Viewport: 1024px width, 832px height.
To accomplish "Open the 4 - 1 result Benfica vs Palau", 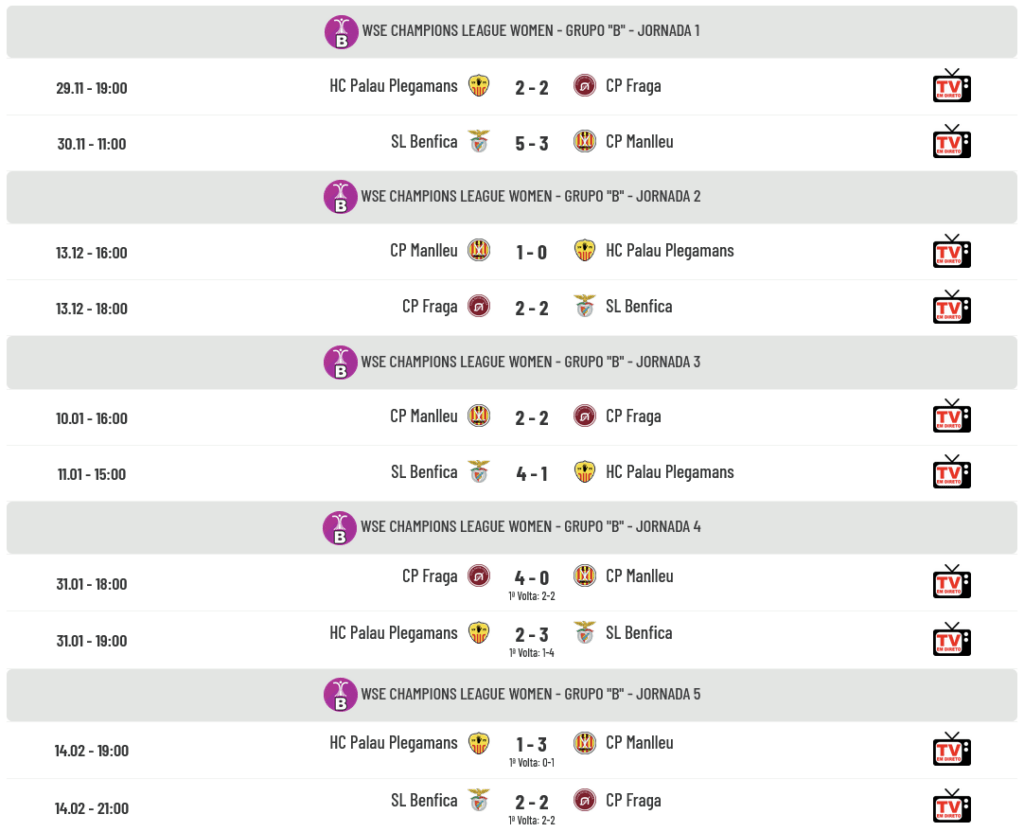I will (x=532, y=473).
